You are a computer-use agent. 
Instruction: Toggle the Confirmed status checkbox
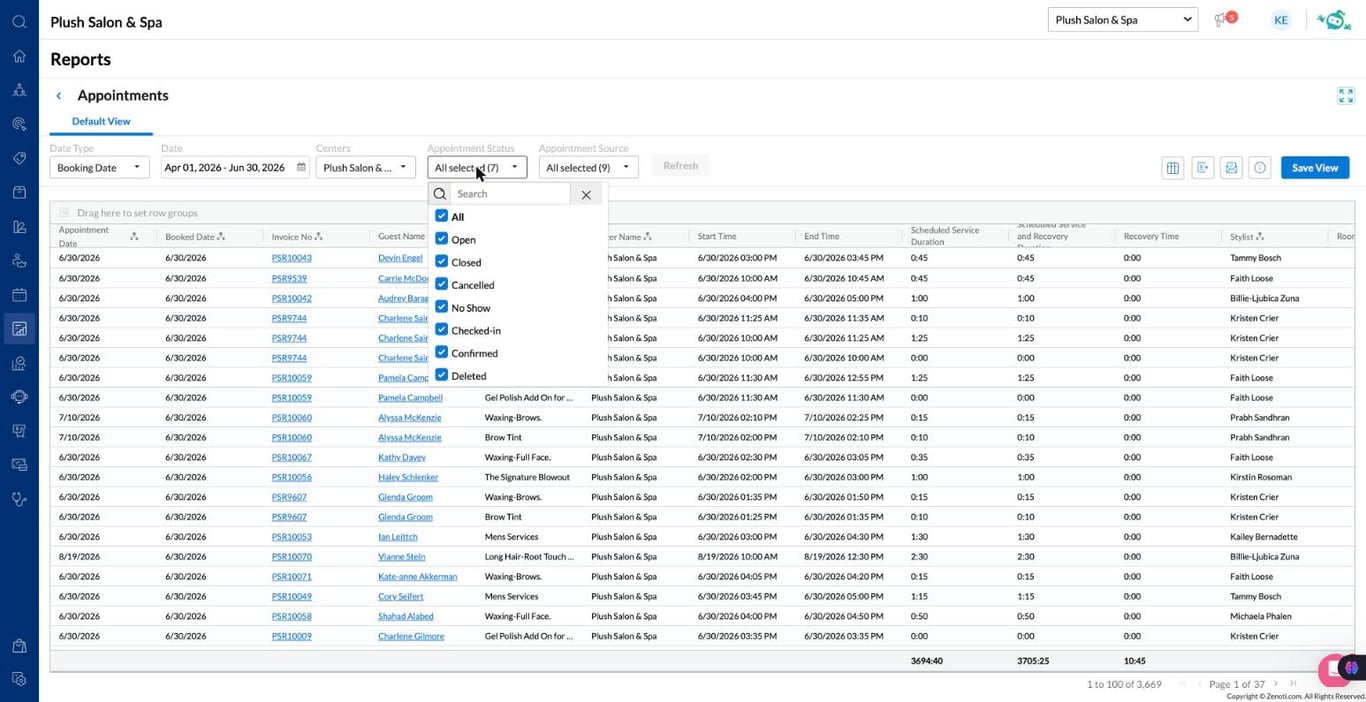pos(441,353)
